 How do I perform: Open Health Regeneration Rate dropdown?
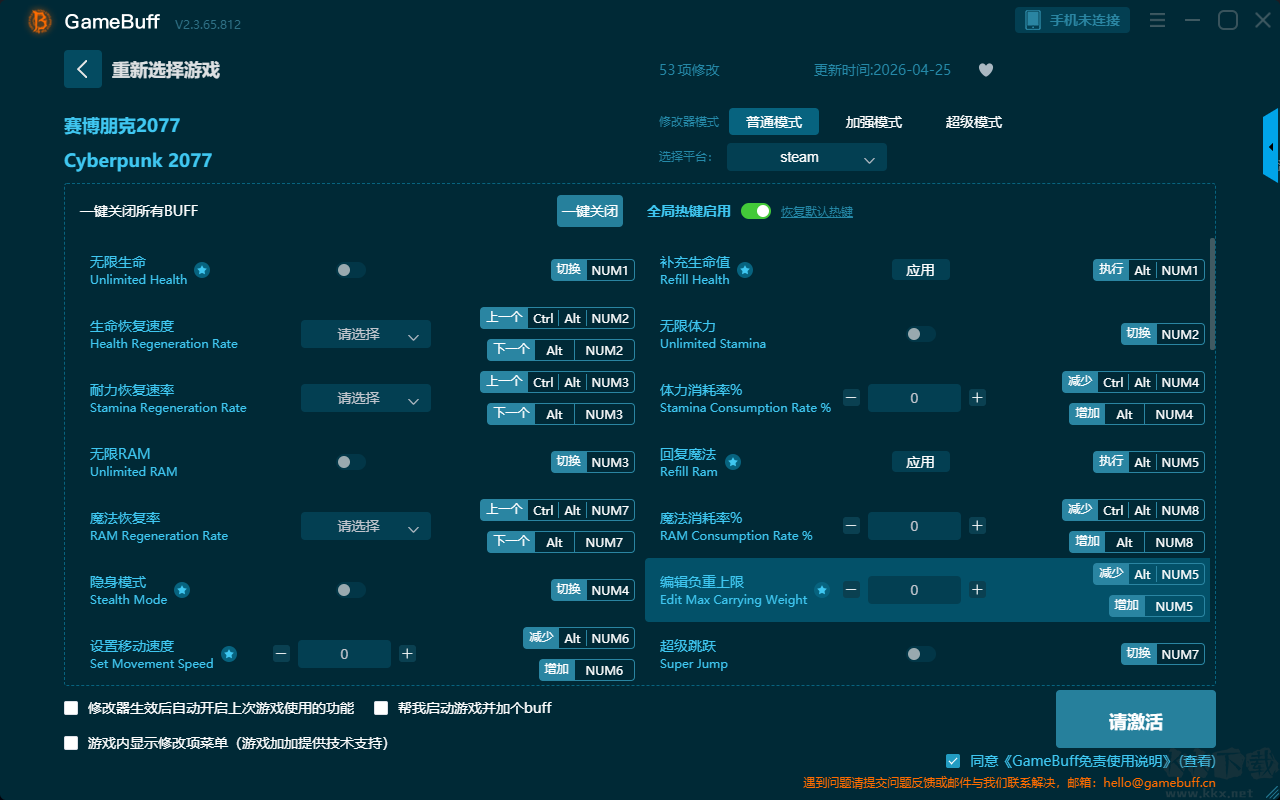366,334
